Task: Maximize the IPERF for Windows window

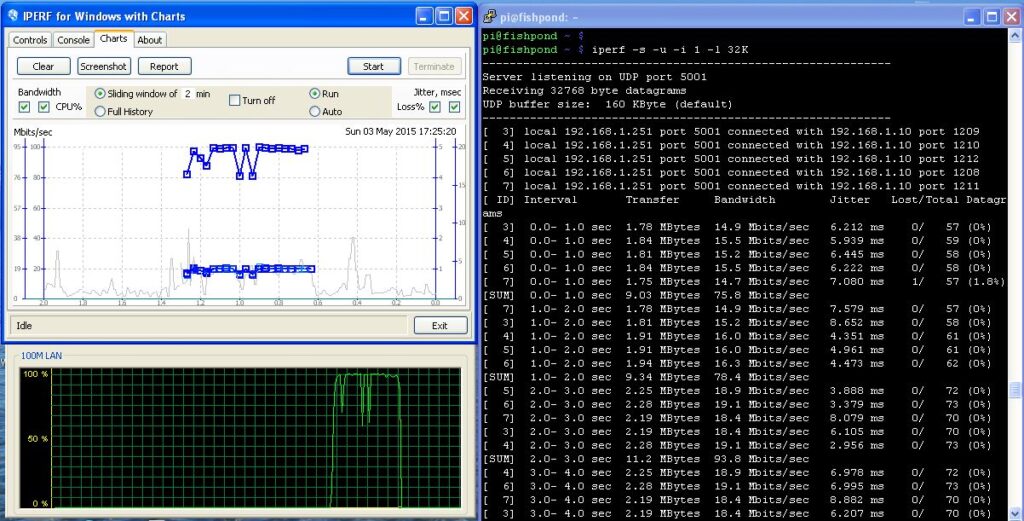Action: (x=444, y=16)
